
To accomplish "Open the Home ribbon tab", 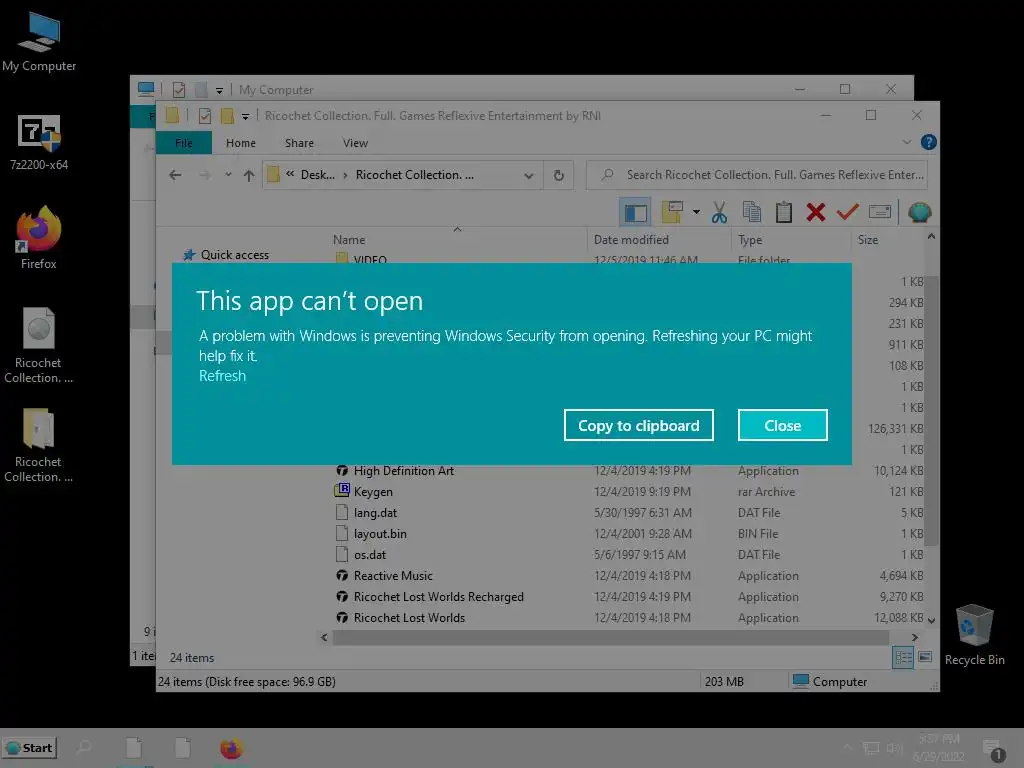I will [x=241, y=143].
